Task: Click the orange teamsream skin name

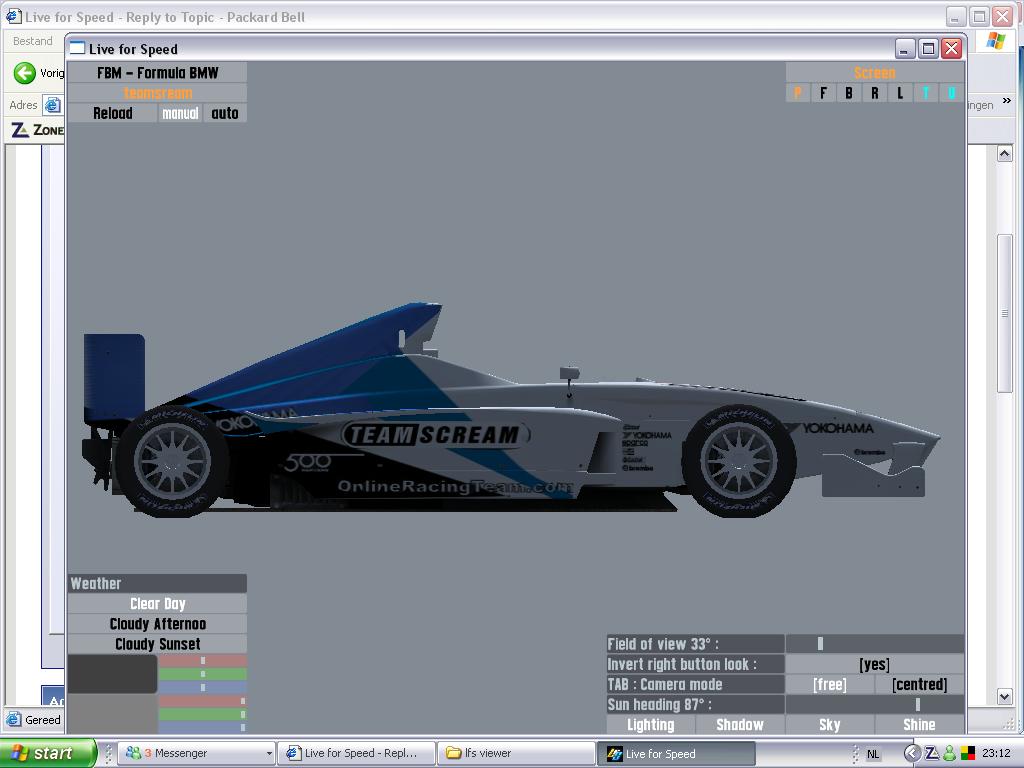Action: 157,93
